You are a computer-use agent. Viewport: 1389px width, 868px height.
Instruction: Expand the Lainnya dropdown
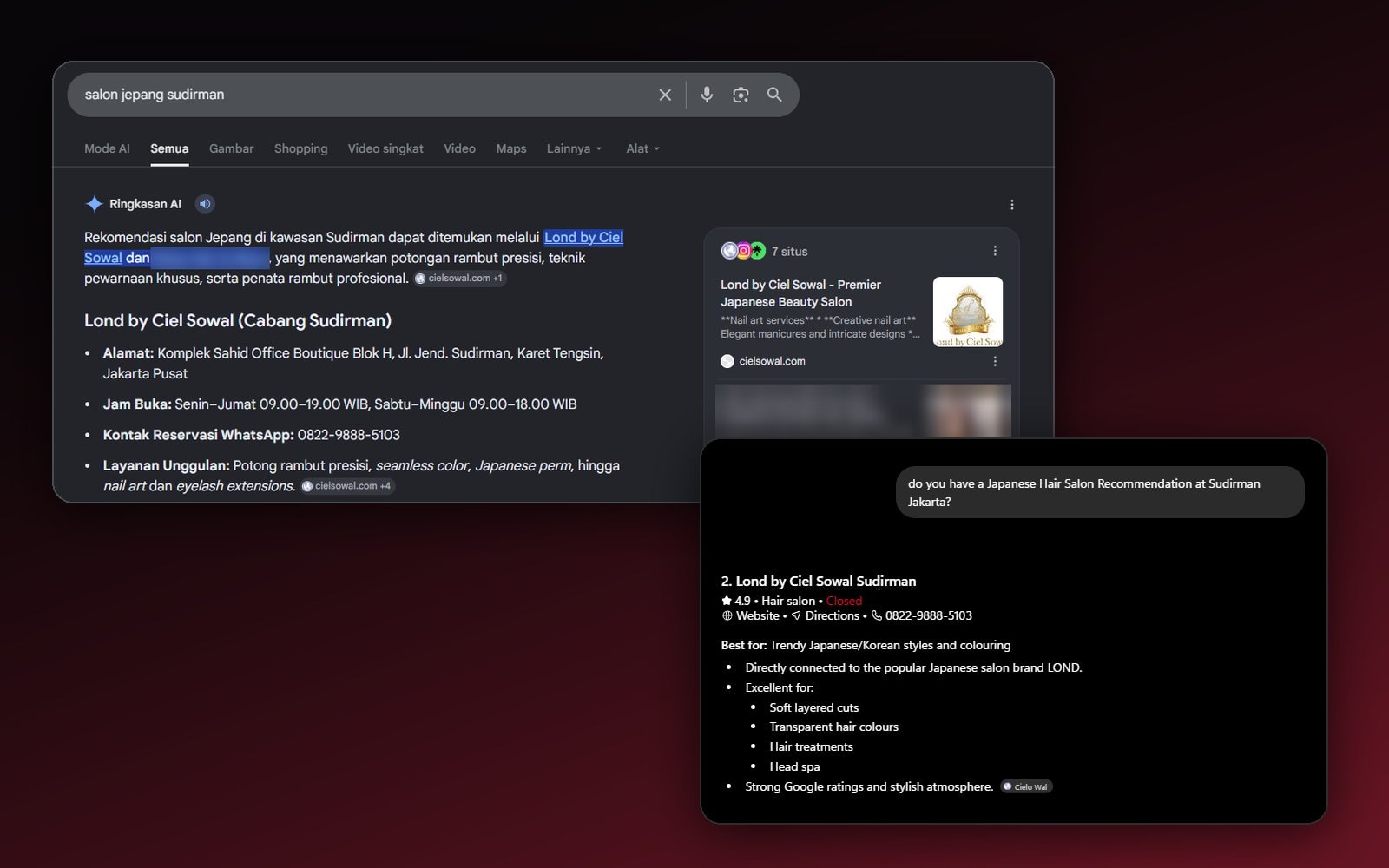coord(574,148)
